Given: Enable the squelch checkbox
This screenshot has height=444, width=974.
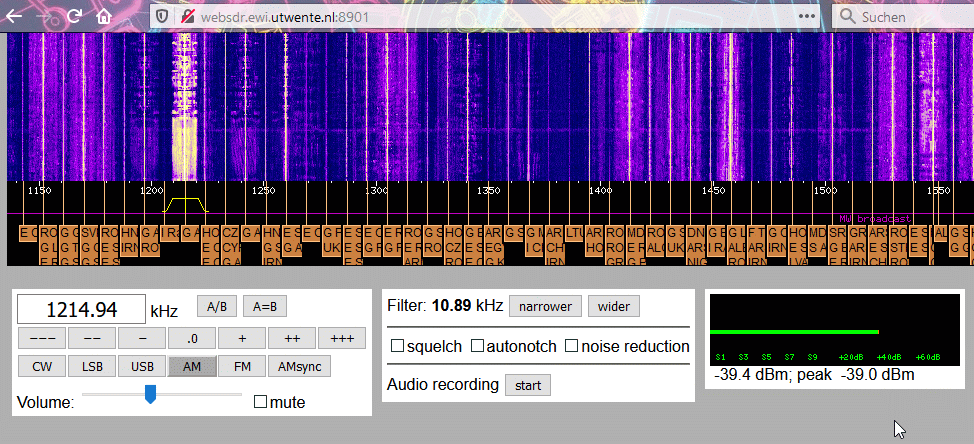Looking at the screenshot, I should [397, 346].
